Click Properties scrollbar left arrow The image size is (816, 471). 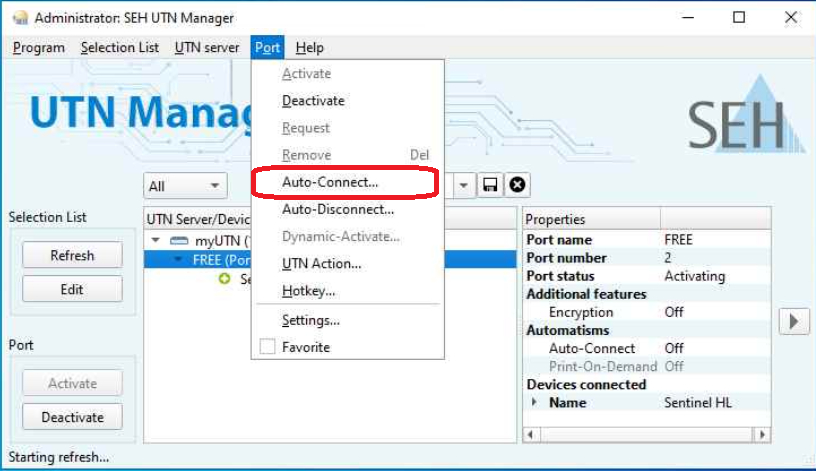(x=531, y=435)
